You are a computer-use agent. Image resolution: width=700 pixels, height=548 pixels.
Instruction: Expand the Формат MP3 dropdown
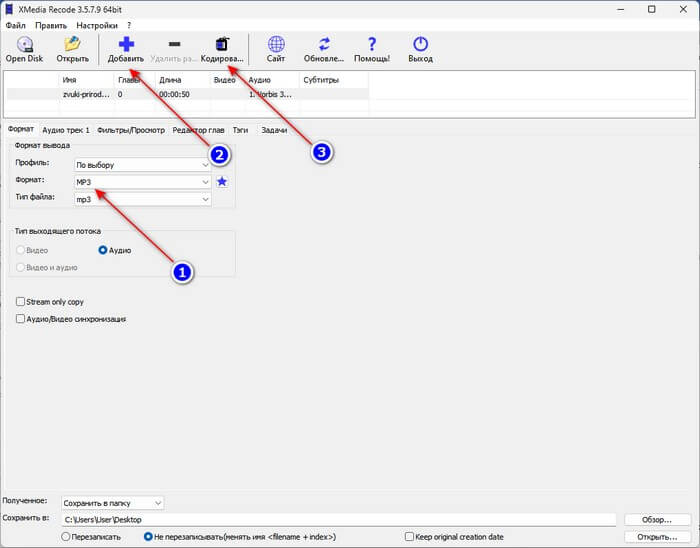click(x=142, y=182)
